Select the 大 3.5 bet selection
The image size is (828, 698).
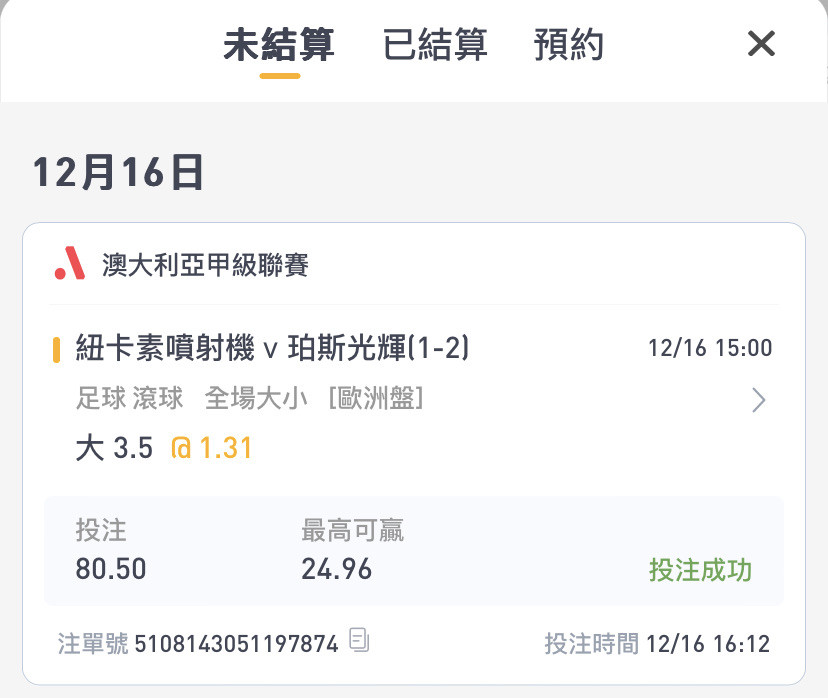click(114, 448)
